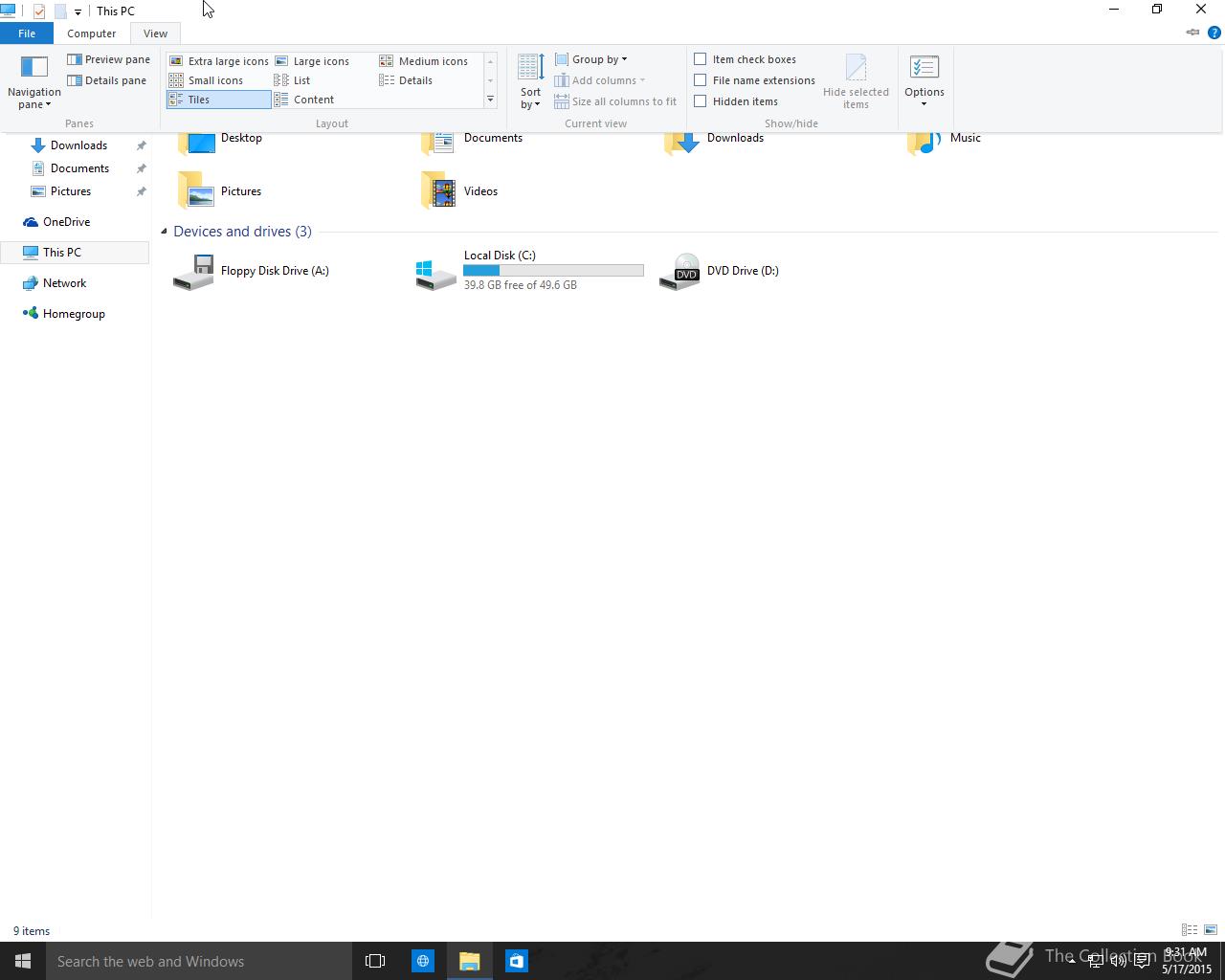1225x980 pixels.
Task: Click the pin icon beside Documents
Action: click(141, 168)
